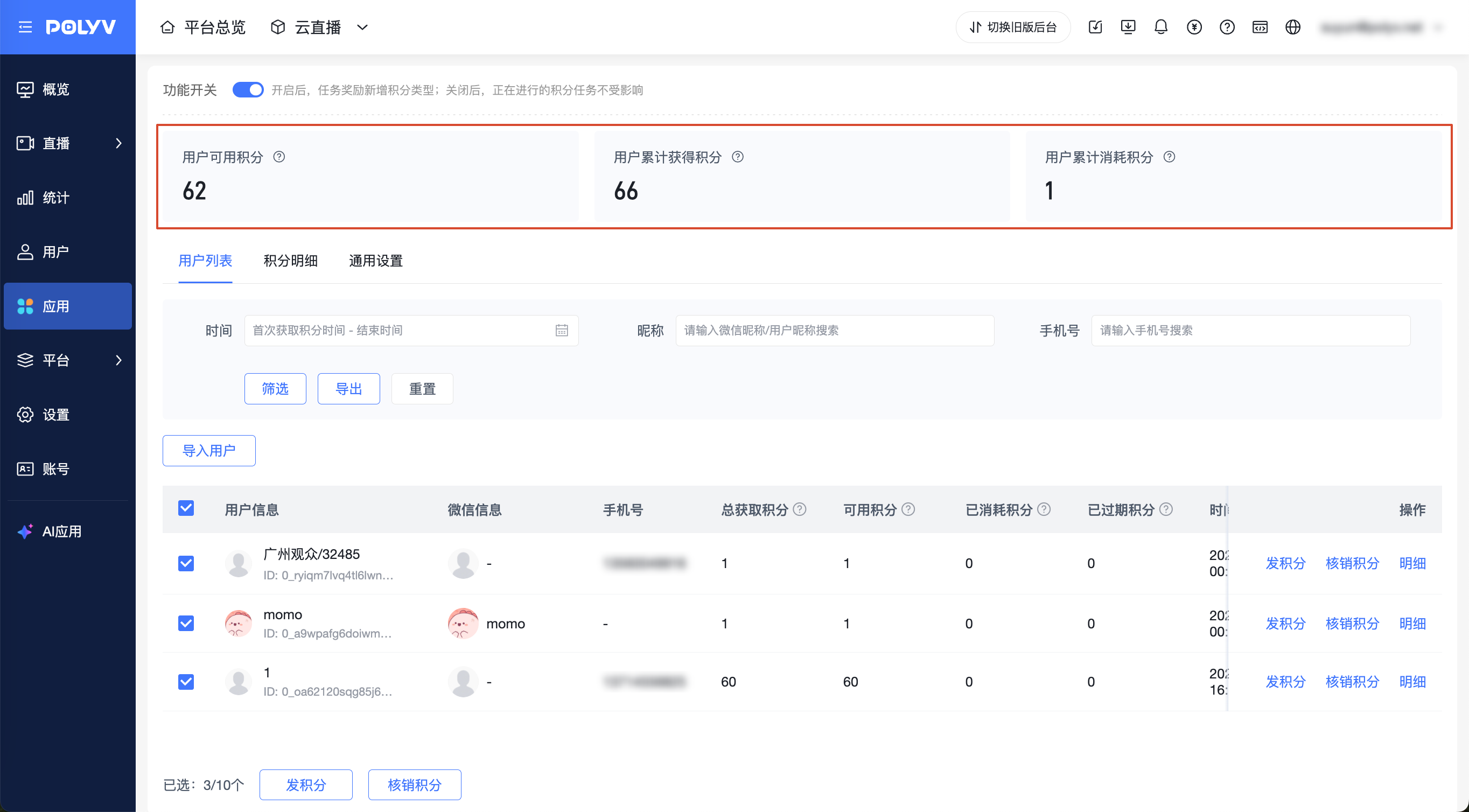Viewport: 1469px width, 812px height.
Task: Show help for 用户累计消耗积分
Action: tap(1169, 157)
